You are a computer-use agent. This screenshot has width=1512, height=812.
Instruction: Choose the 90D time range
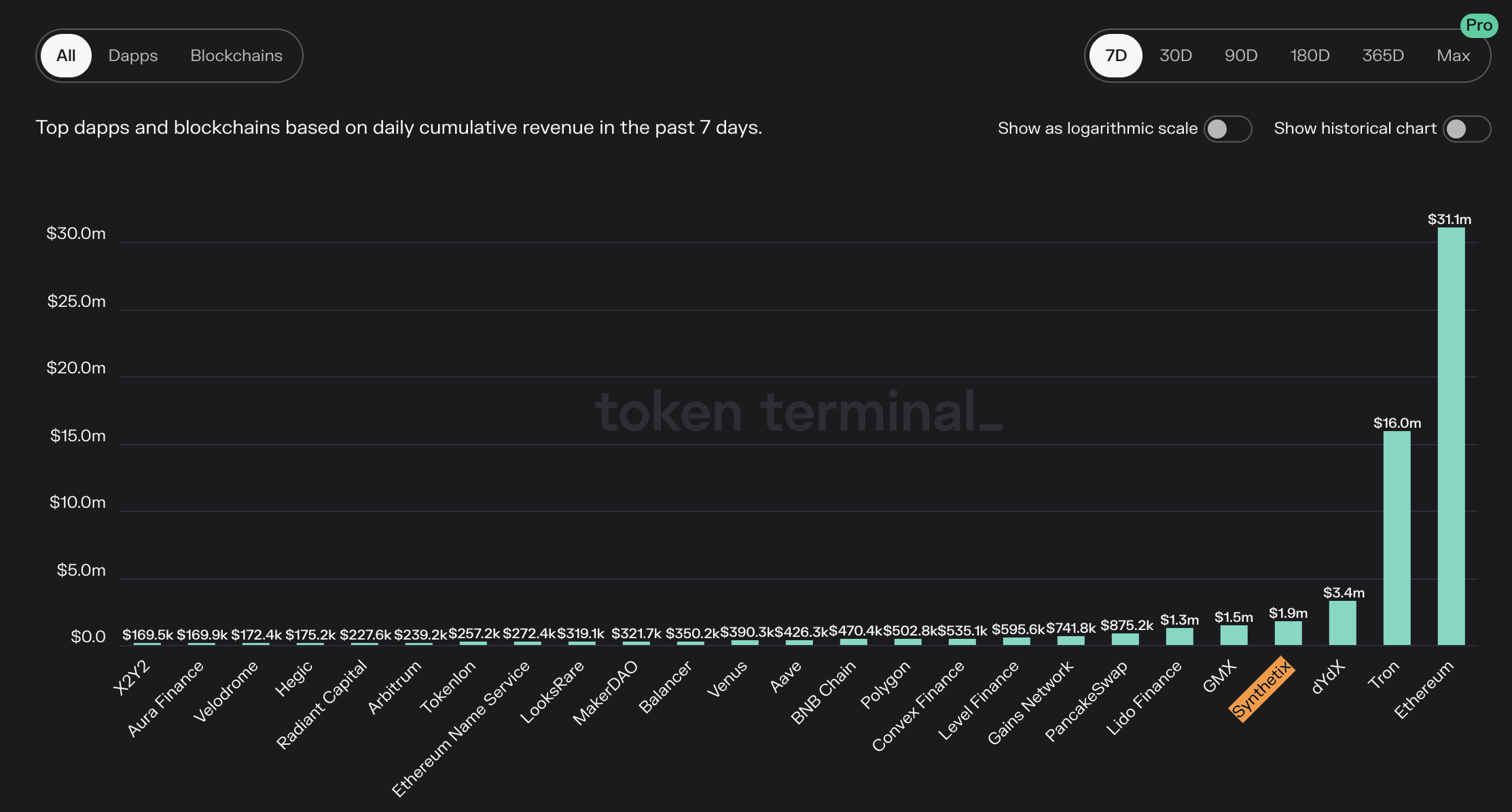pos(1240,56)
